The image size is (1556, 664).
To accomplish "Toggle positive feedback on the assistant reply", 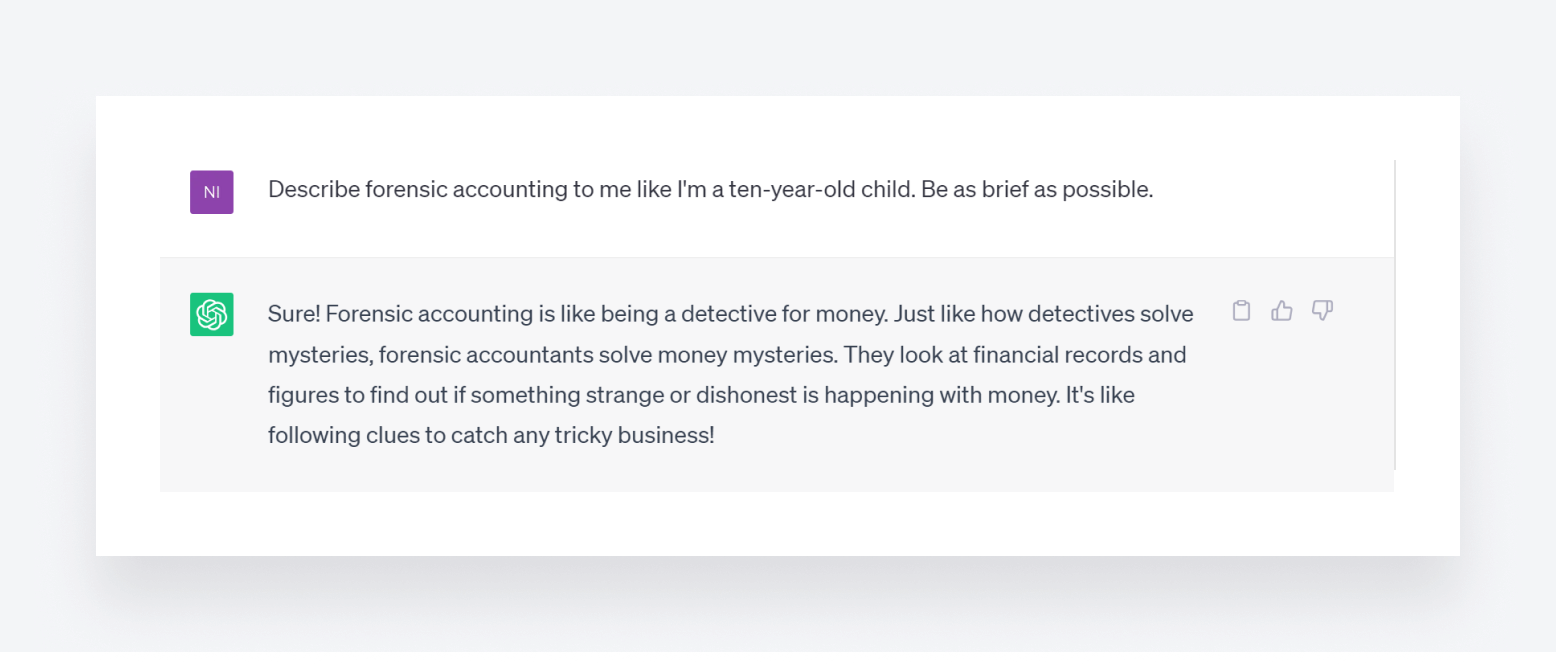I will 1282,311.
